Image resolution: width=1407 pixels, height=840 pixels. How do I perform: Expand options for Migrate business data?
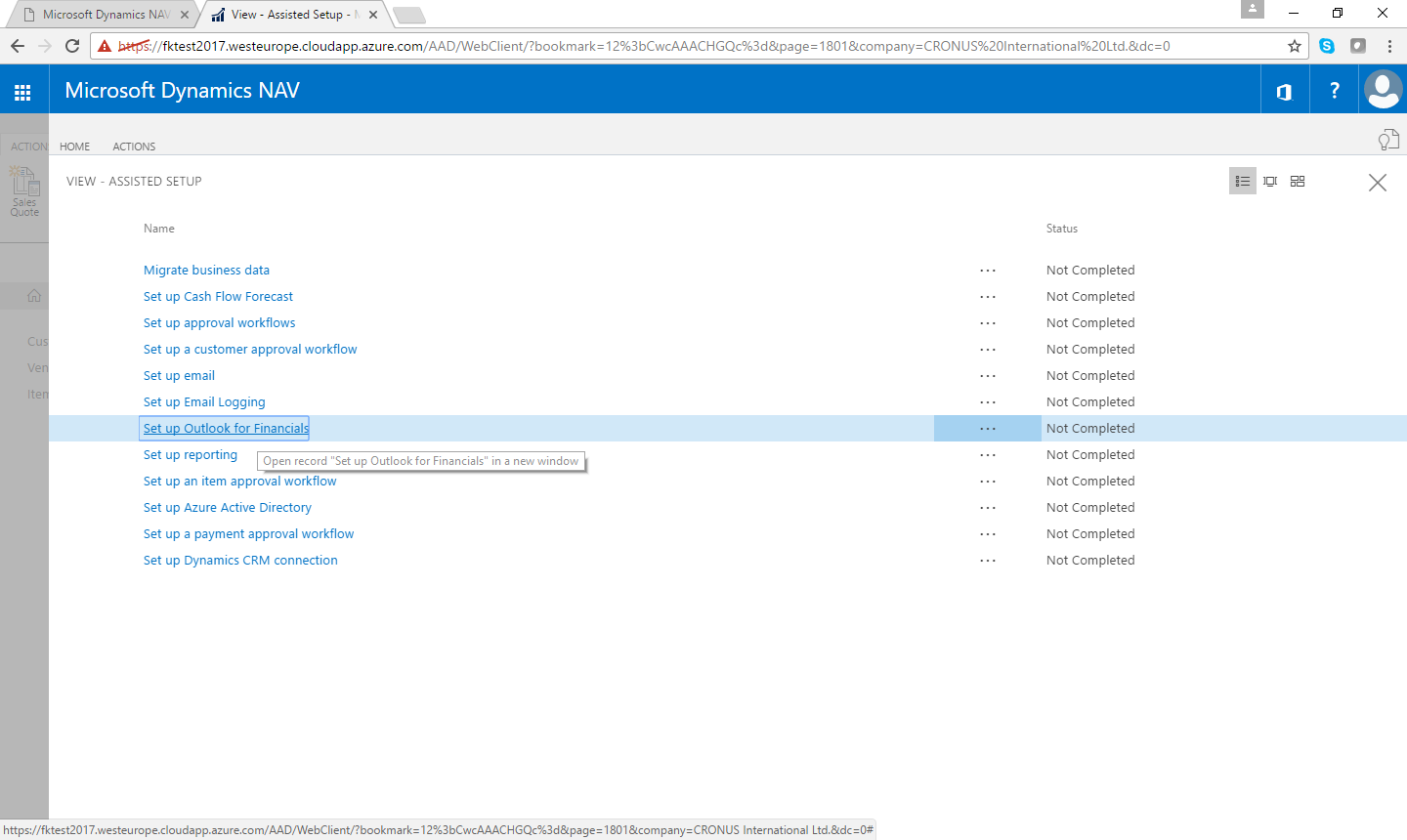988,271
